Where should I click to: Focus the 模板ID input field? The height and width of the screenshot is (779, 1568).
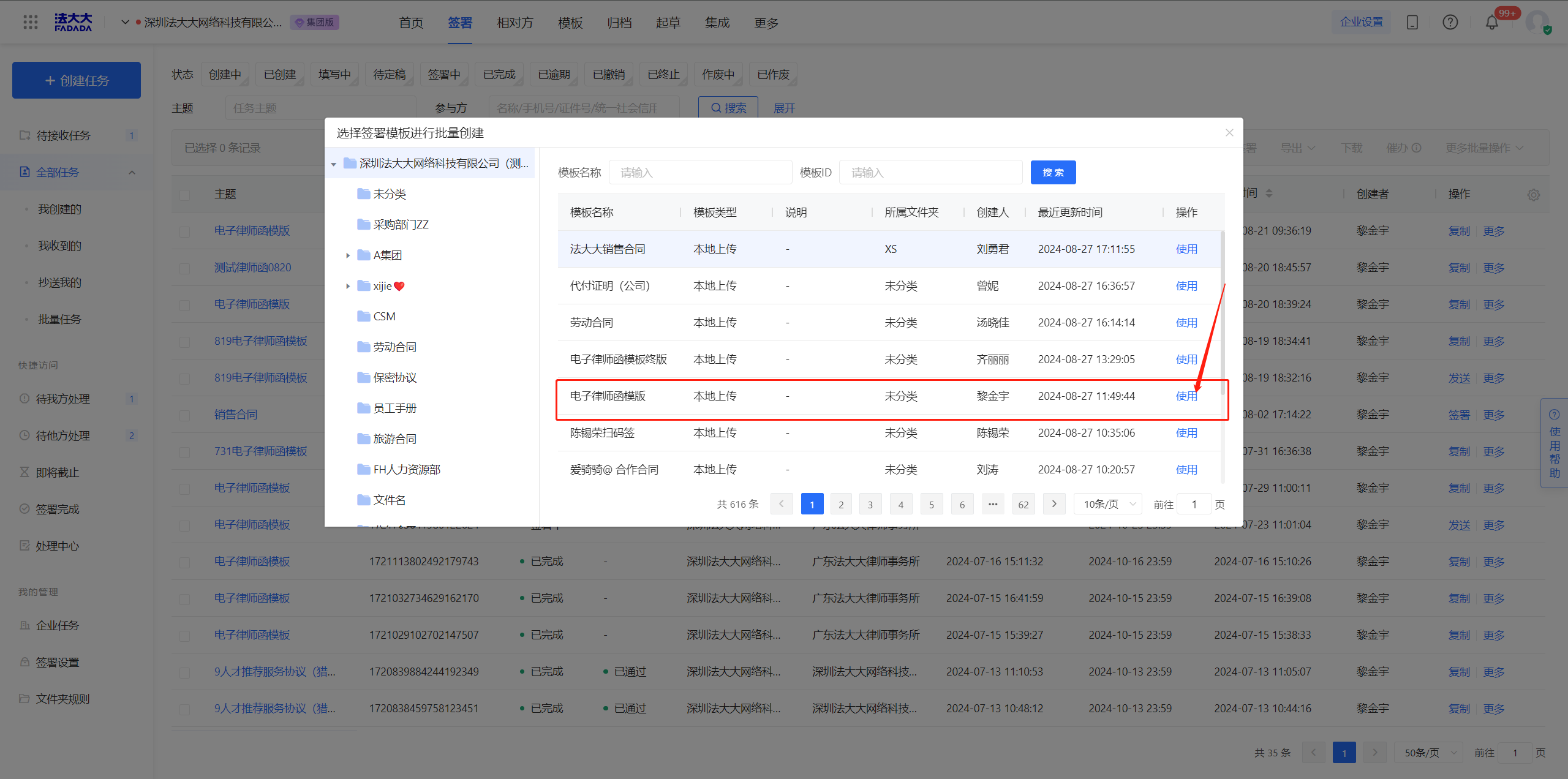click(x=930, y=173)
